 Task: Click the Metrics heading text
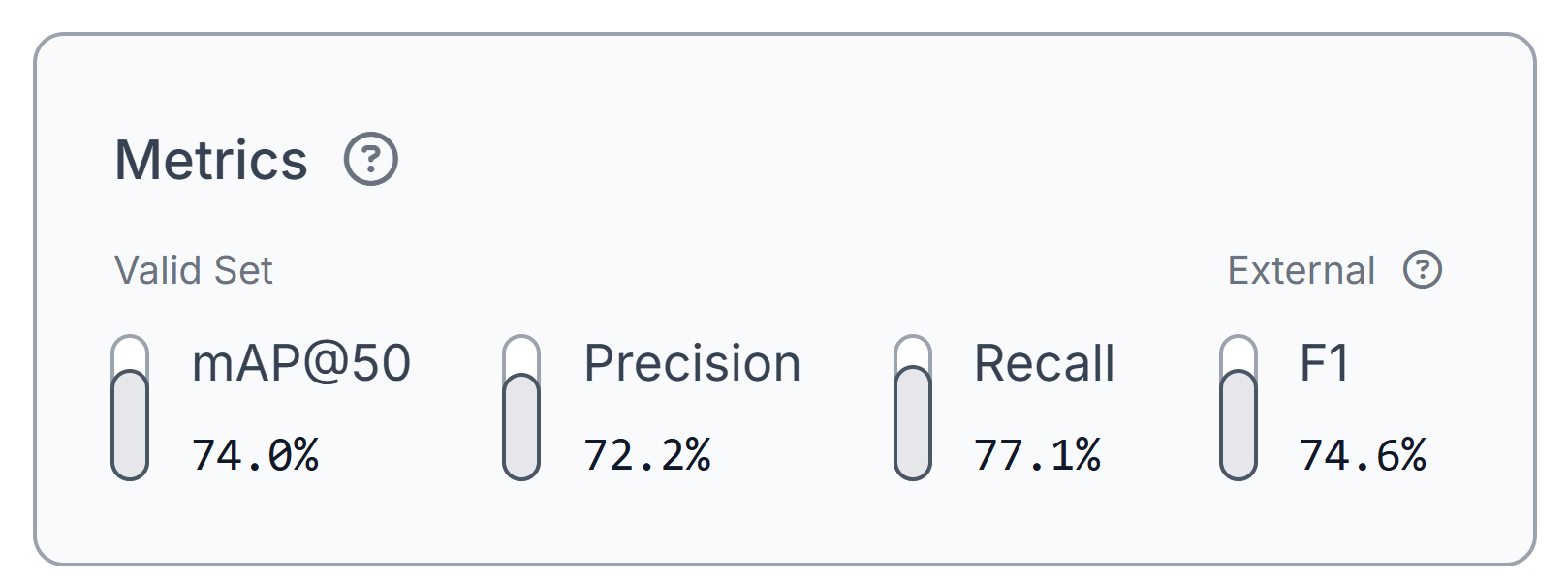click(x=211, y=160)
